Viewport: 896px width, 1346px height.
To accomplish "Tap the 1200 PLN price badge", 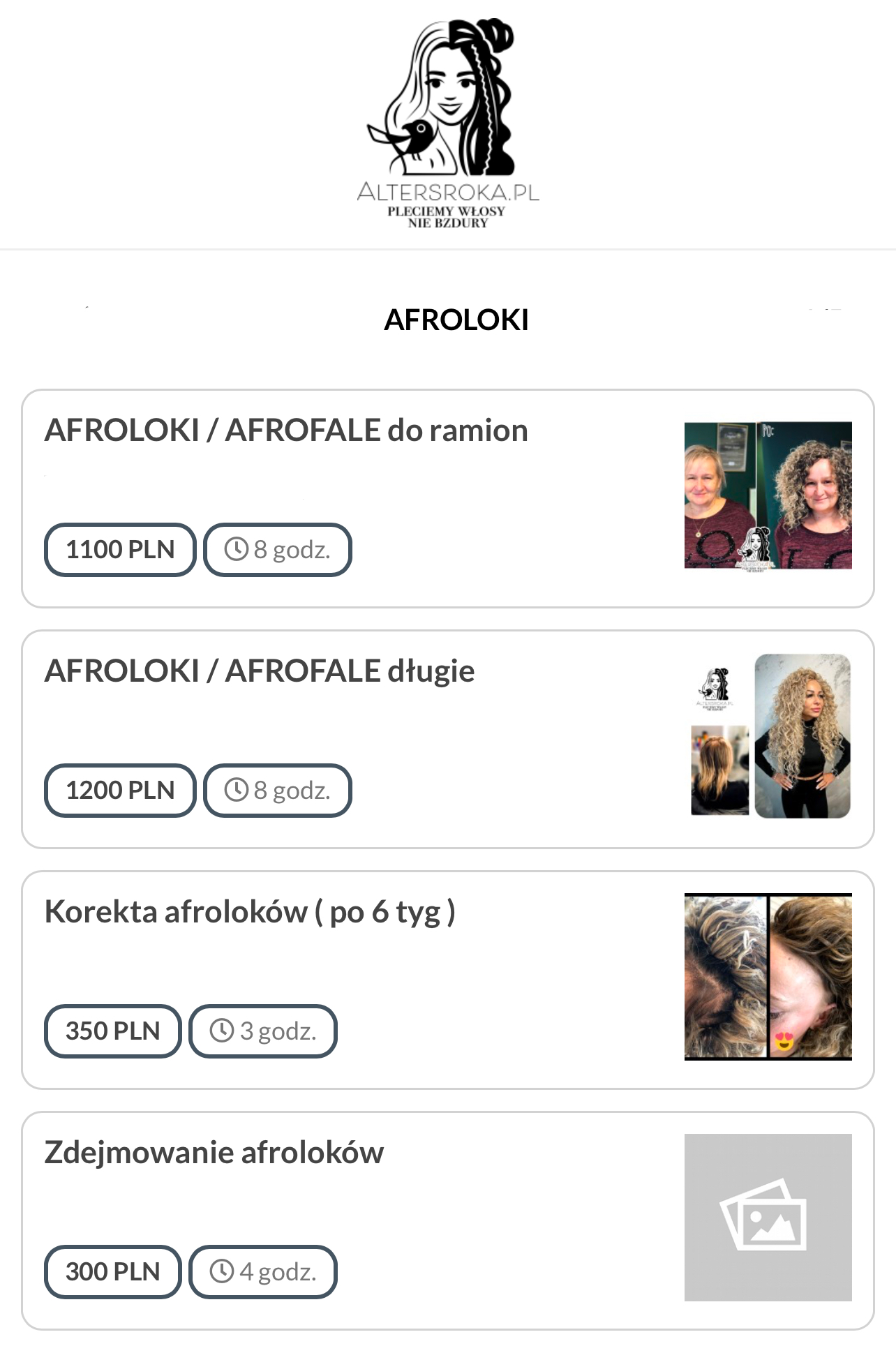I will (120, 791).
